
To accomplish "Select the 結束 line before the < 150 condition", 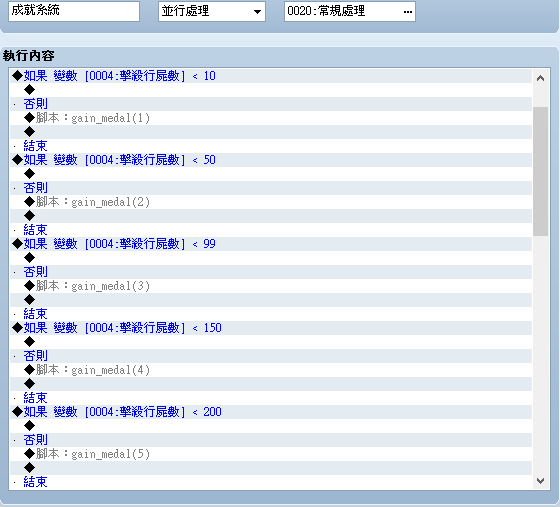I will click(x=271, y=314).
